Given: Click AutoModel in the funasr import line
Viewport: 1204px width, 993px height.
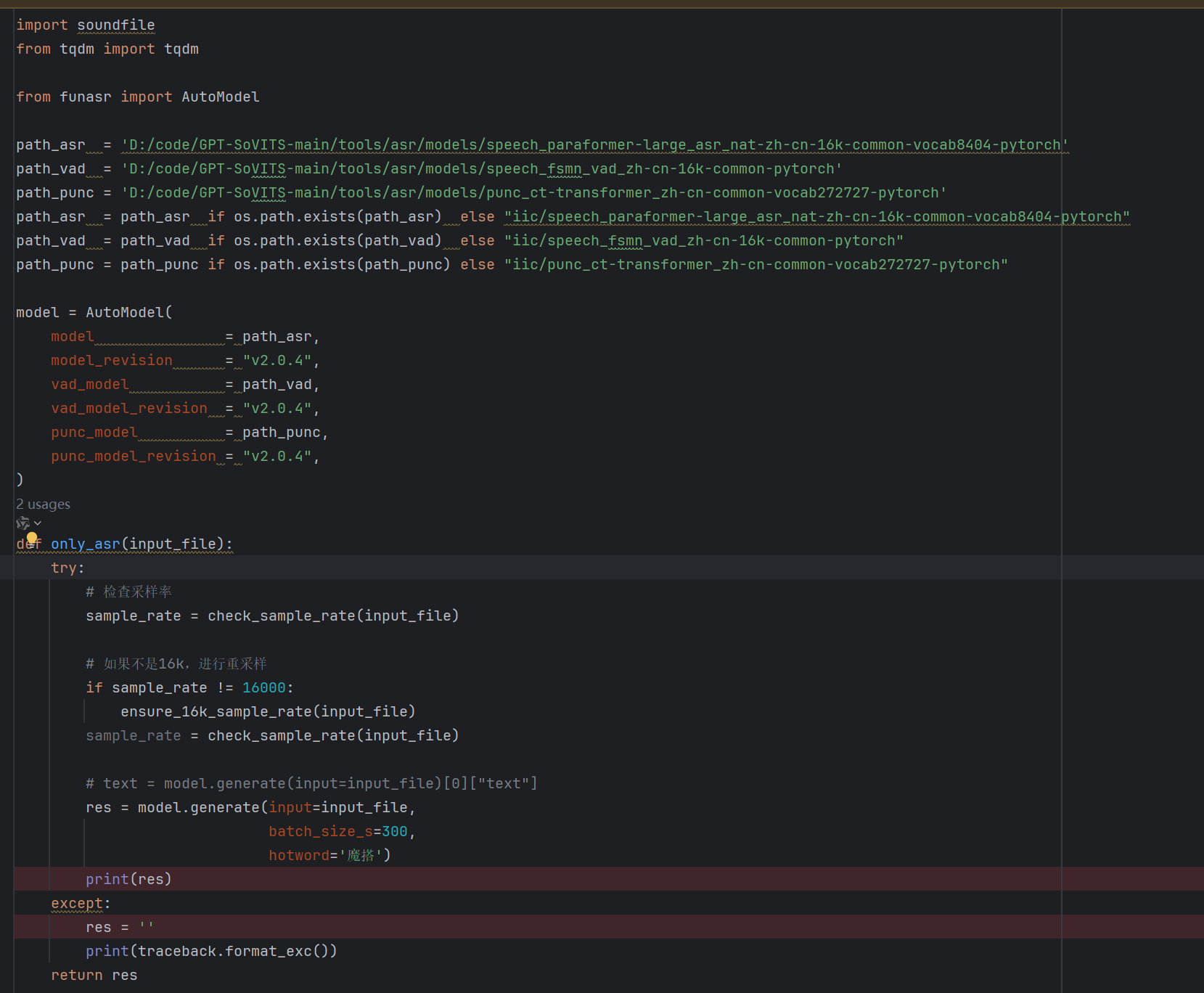Looking at the screenshot, I should [221, 97].
